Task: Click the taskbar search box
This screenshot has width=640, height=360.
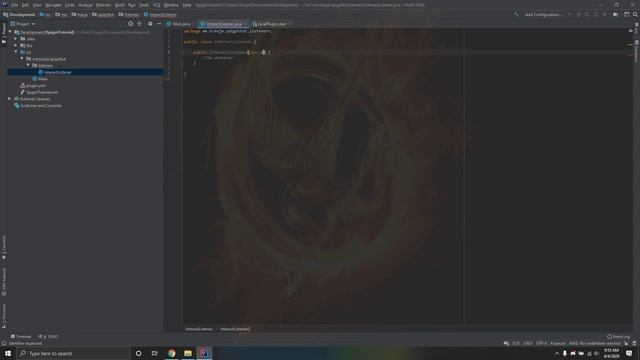Action: click(x=73, y=353)
